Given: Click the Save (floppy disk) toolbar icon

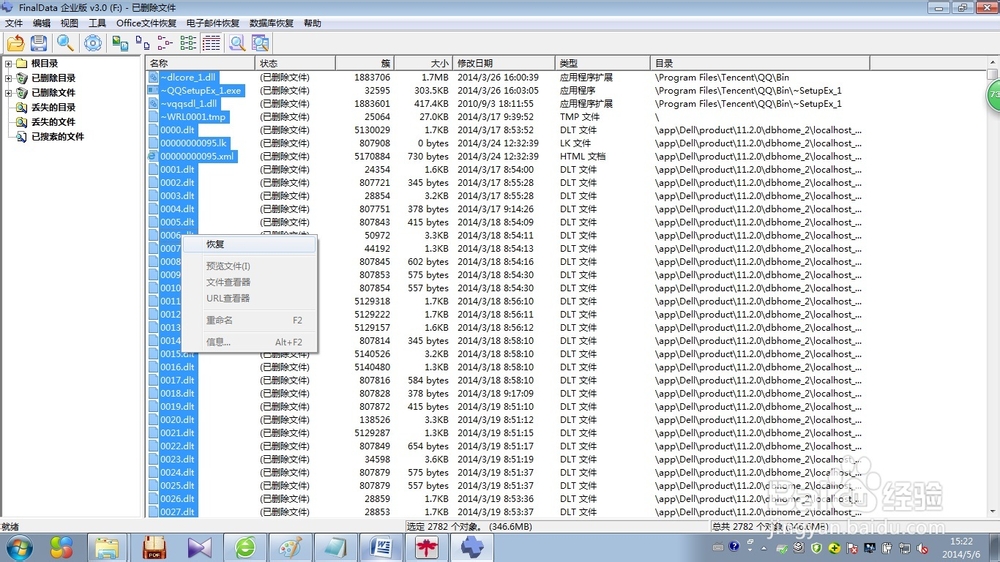Looking at the screenshot, I should [39, 43].
